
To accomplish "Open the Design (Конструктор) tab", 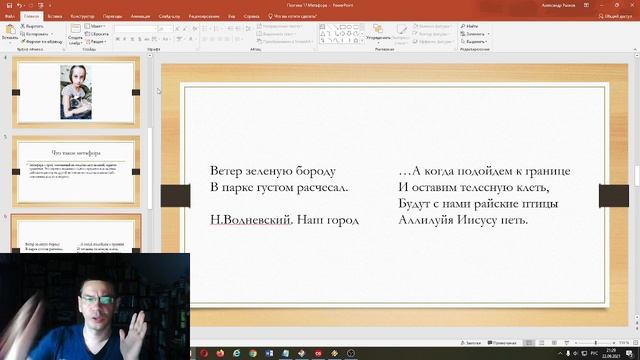I will pyautogui.click(x=82, y=16).
